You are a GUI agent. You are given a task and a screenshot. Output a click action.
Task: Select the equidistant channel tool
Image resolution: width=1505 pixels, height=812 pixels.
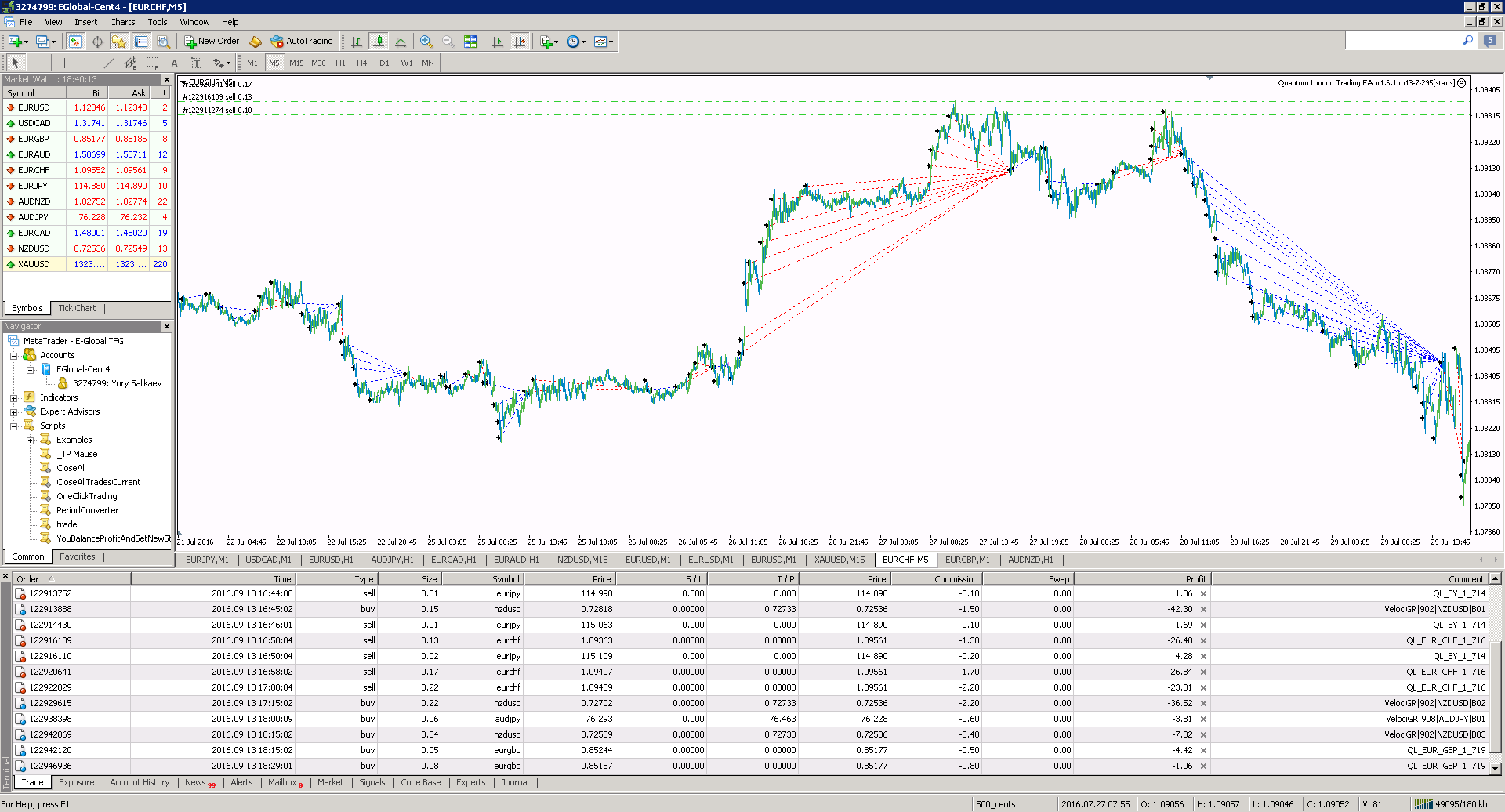(130, 63)
